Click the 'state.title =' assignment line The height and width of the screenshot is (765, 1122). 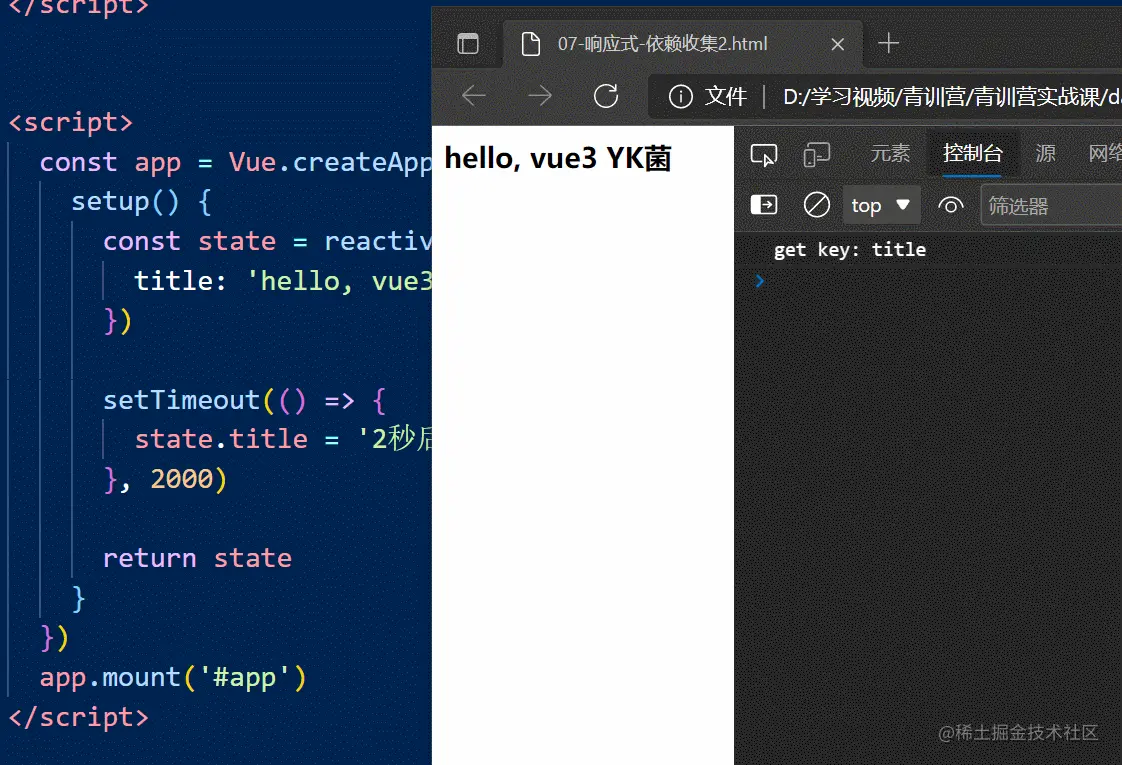point(237,439)
